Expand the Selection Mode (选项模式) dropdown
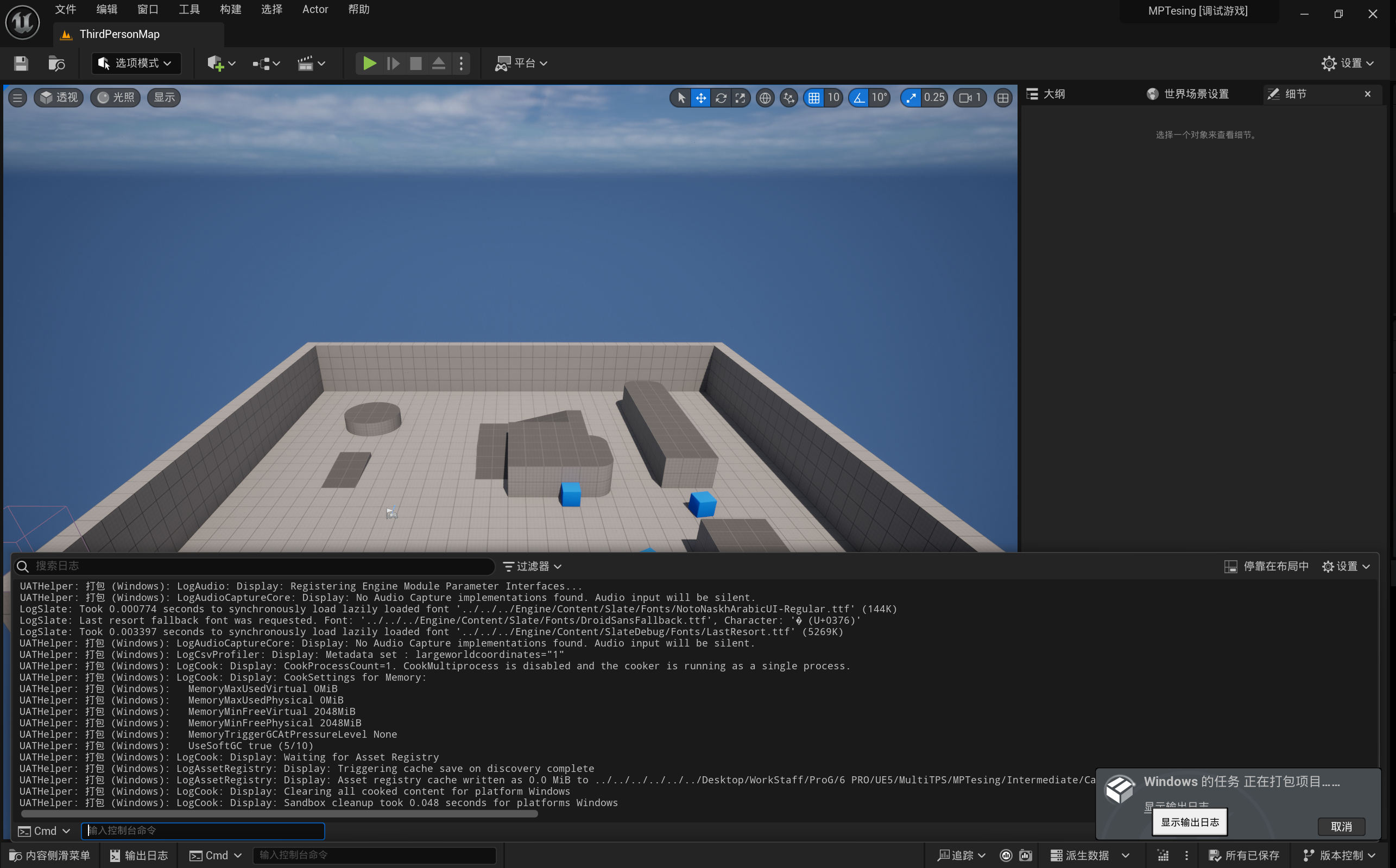Screen dimensions: 1396x868 coord(136,63)
